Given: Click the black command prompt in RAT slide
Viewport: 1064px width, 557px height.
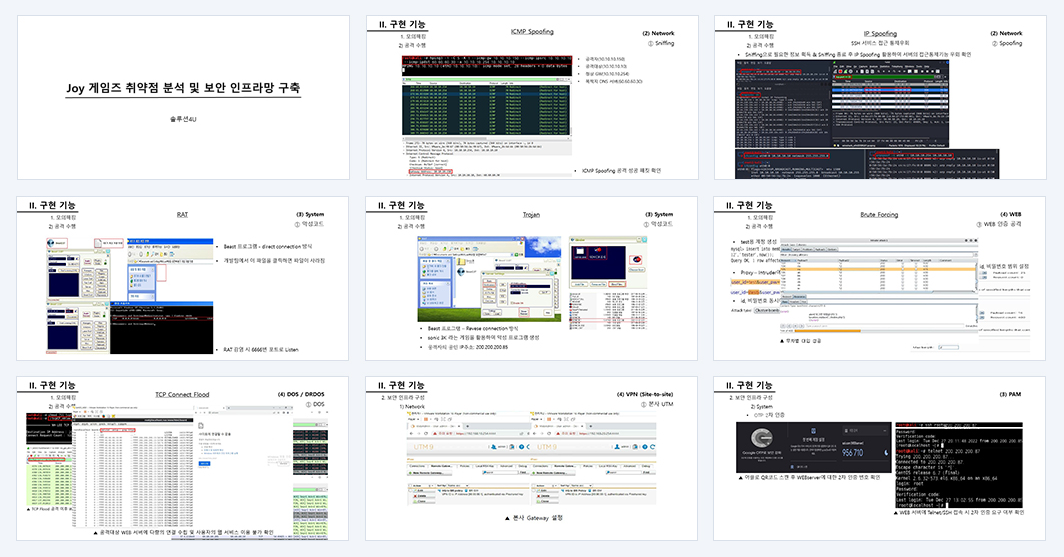Looking at the screenshot, I should [x=162, y=328].
